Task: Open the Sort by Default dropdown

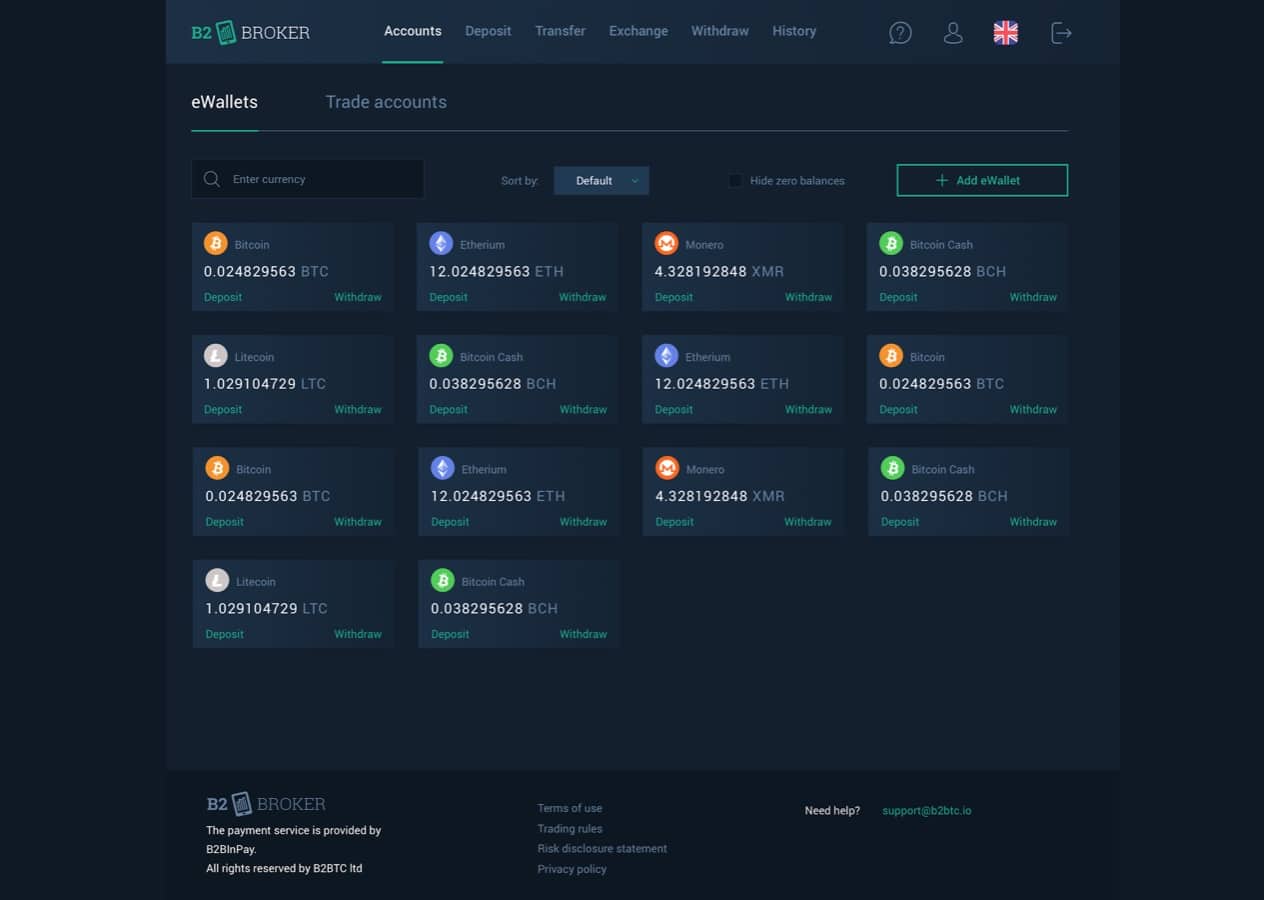Action: 601,181
